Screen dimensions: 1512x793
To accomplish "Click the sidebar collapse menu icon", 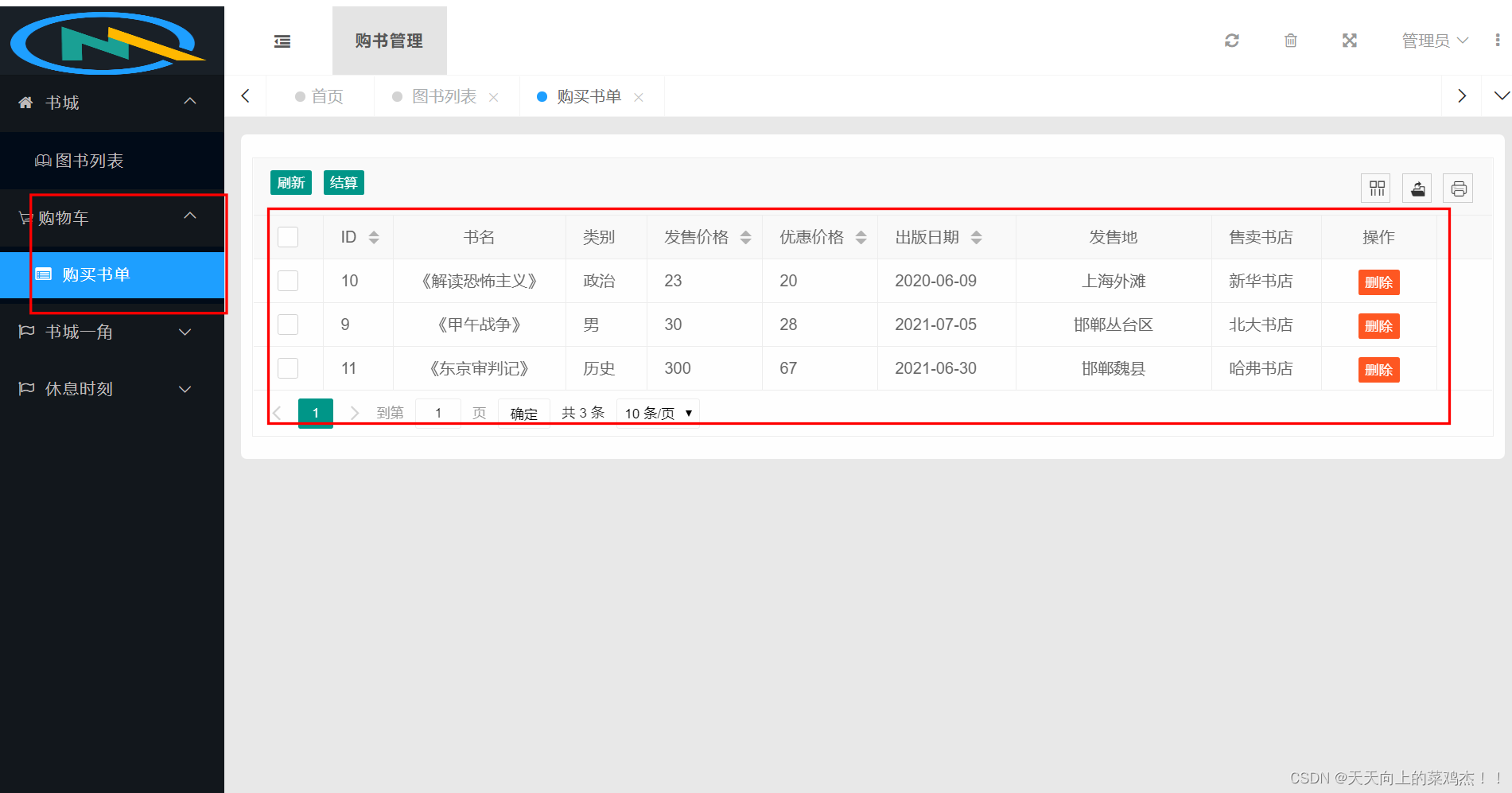I will 282,41.
